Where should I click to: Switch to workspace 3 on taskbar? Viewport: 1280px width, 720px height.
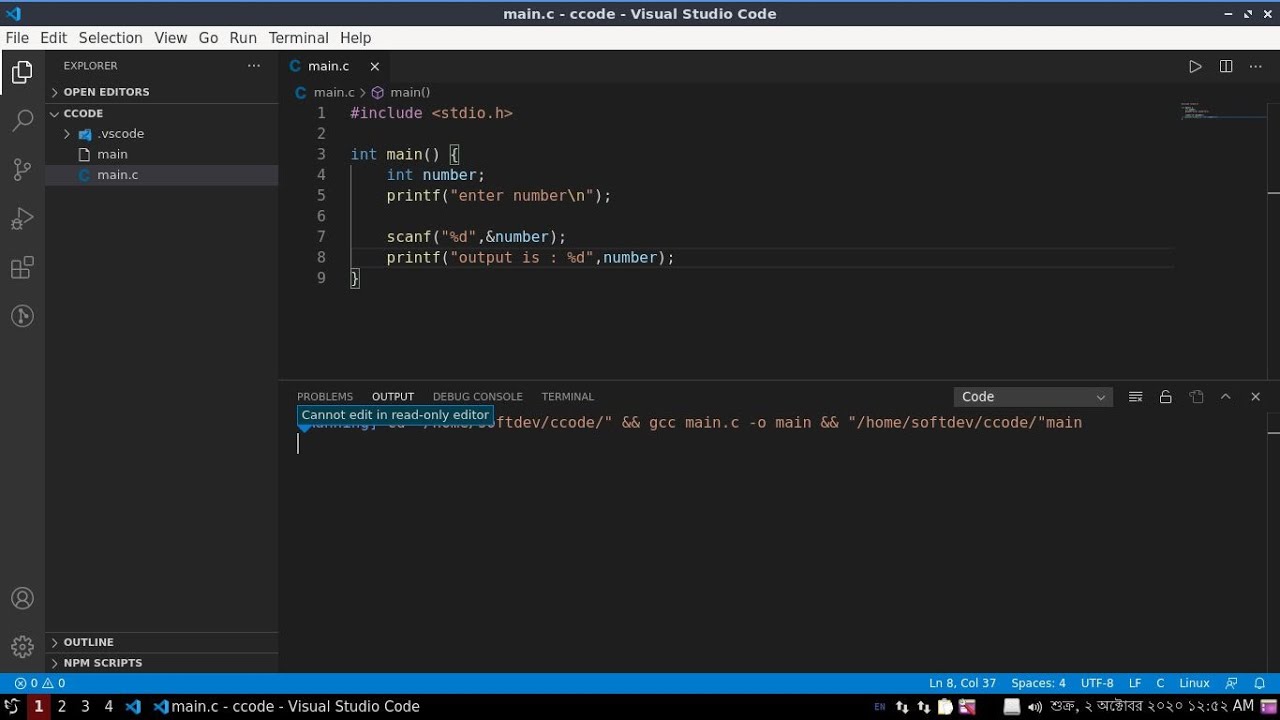[85, 706]
